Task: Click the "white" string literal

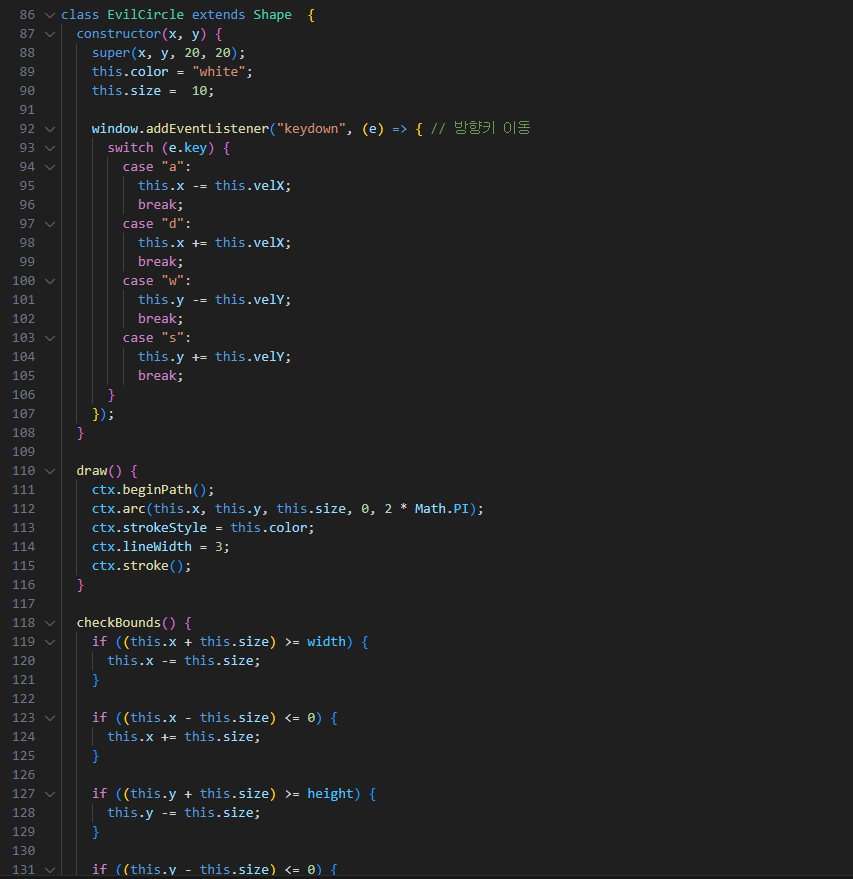Action: click(219, 72)
